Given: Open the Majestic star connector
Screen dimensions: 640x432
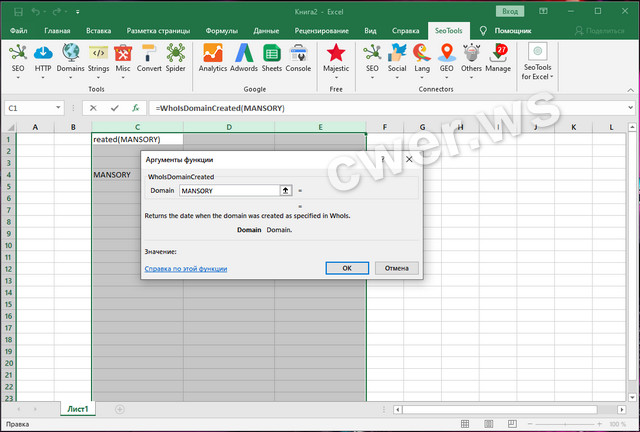Looking at the screenshot, I should [x=336, y=60].
